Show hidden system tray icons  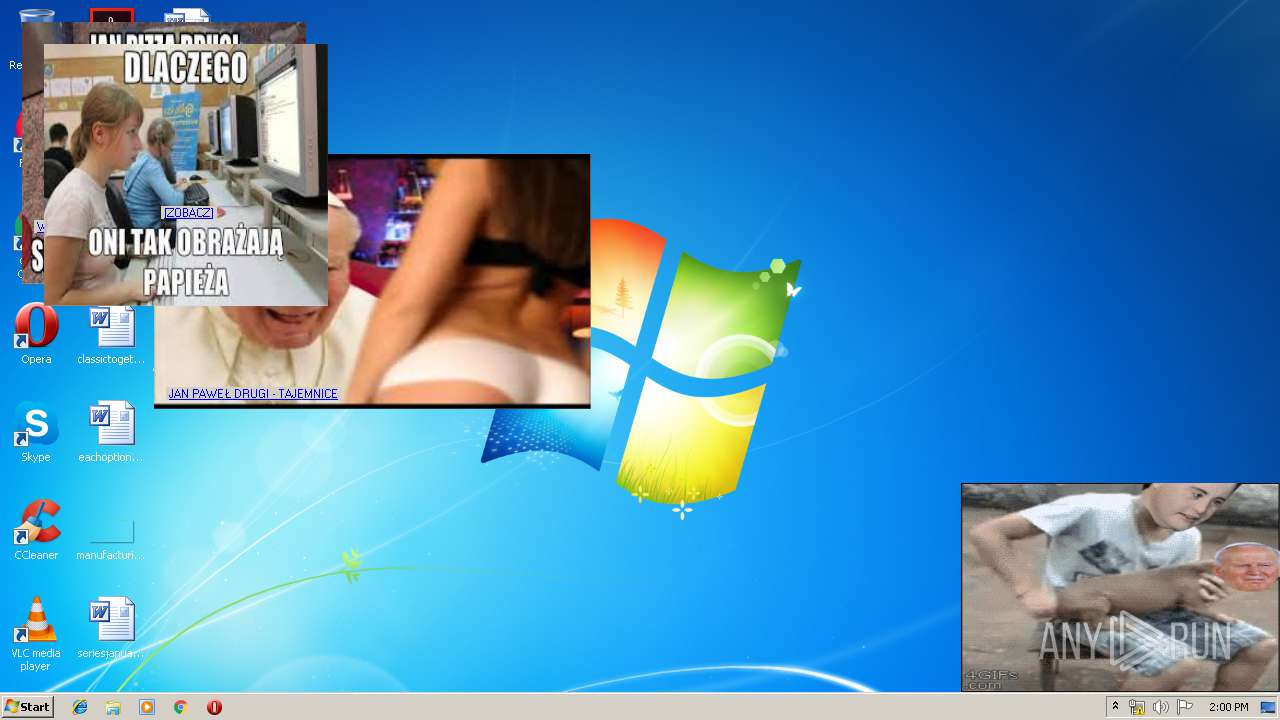[x=1115, y=707]
